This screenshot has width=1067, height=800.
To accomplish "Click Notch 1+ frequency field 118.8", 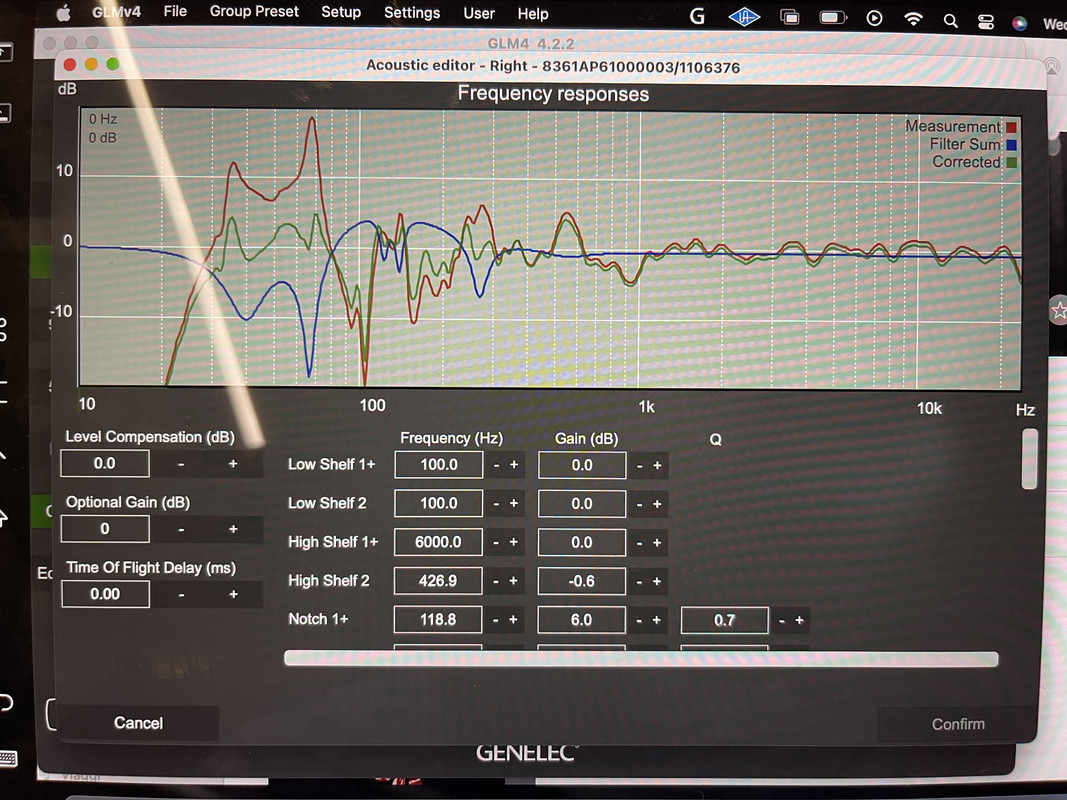I will pyautogui.click(x=438, y=620).
